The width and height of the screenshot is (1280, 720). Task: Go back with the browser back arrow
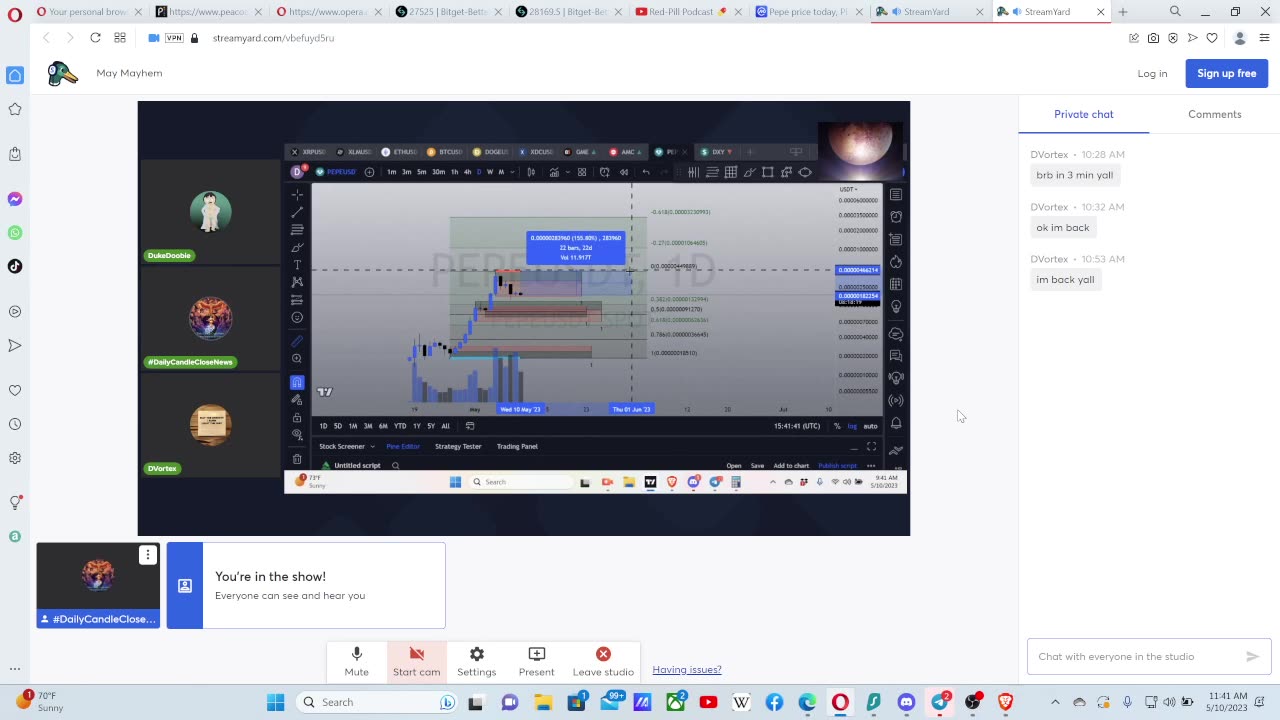46,37
